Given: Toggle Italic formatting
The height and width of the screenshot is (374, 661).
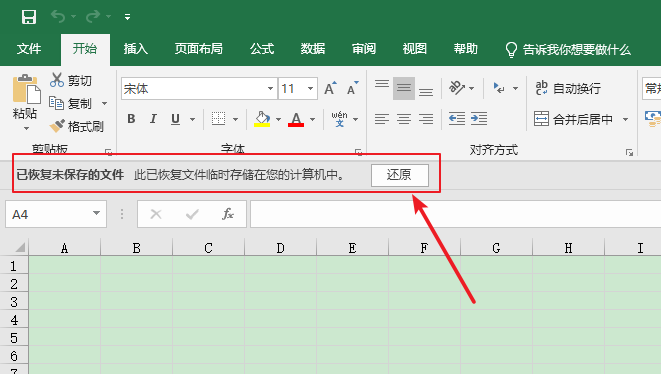Looking at the screenshot, I should tap(153, 119).
